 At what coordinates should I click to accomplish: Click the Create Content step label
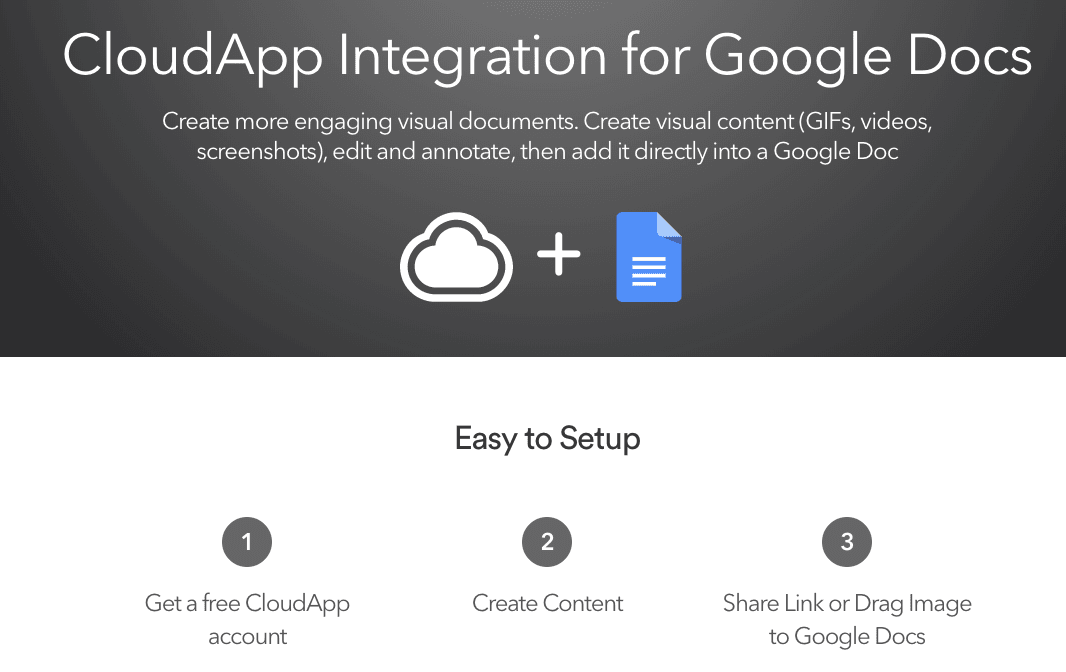[x=547, y=603]
